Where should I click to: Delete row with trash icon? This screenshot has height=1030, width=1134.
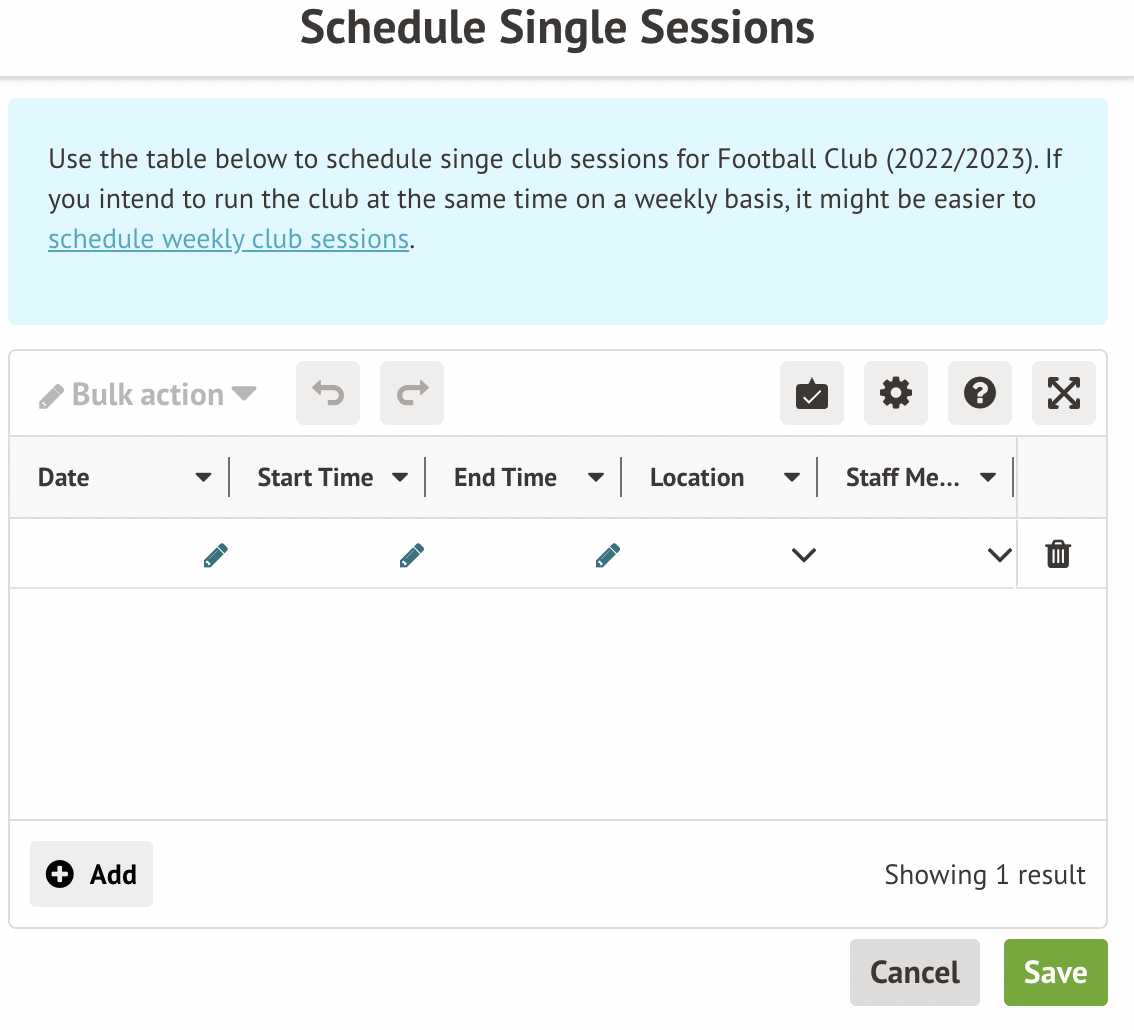click(x=1058, y=554)
